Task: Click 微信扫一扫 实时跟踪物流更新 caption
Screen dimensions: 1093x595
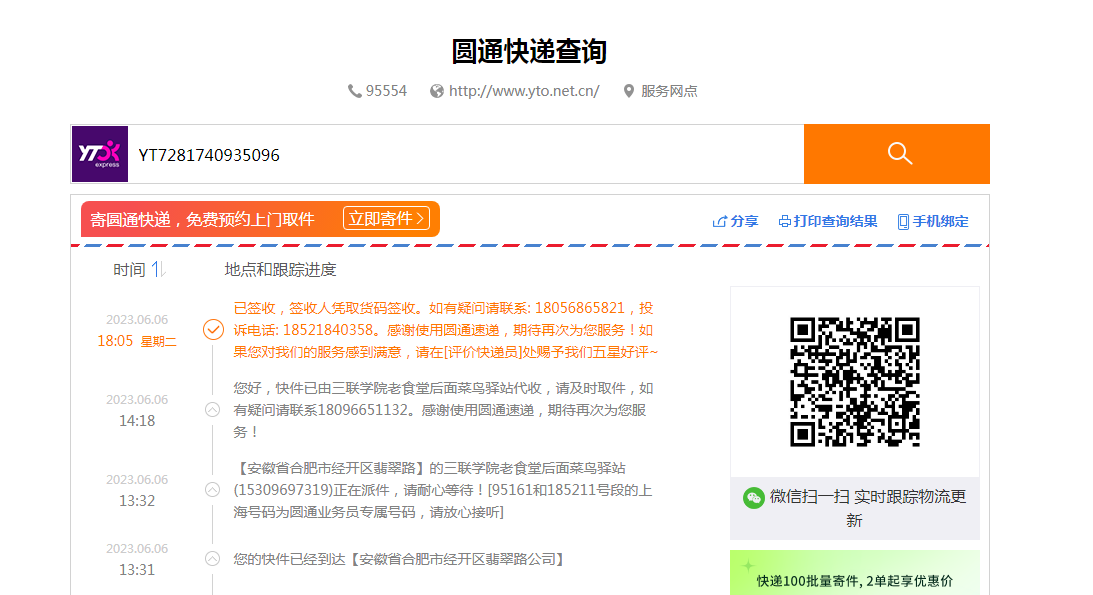Action: [867, 508]
